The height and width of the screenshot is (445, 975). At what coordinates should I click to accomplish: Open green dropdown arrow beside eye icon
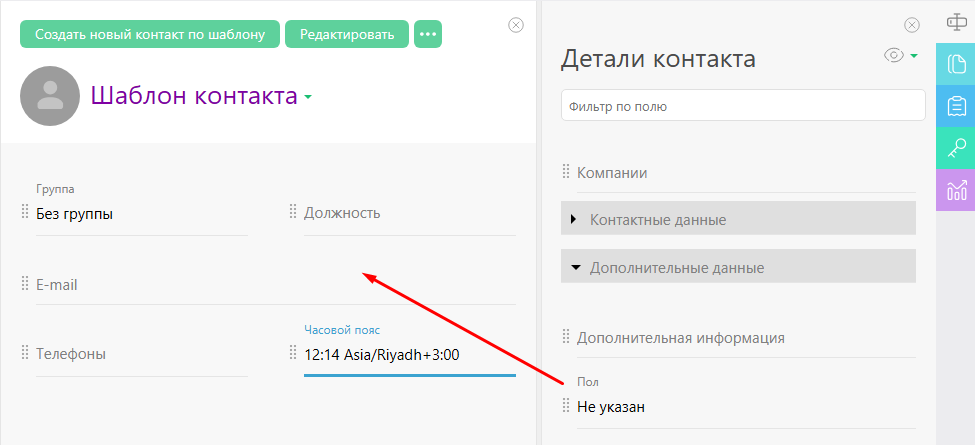913,56
